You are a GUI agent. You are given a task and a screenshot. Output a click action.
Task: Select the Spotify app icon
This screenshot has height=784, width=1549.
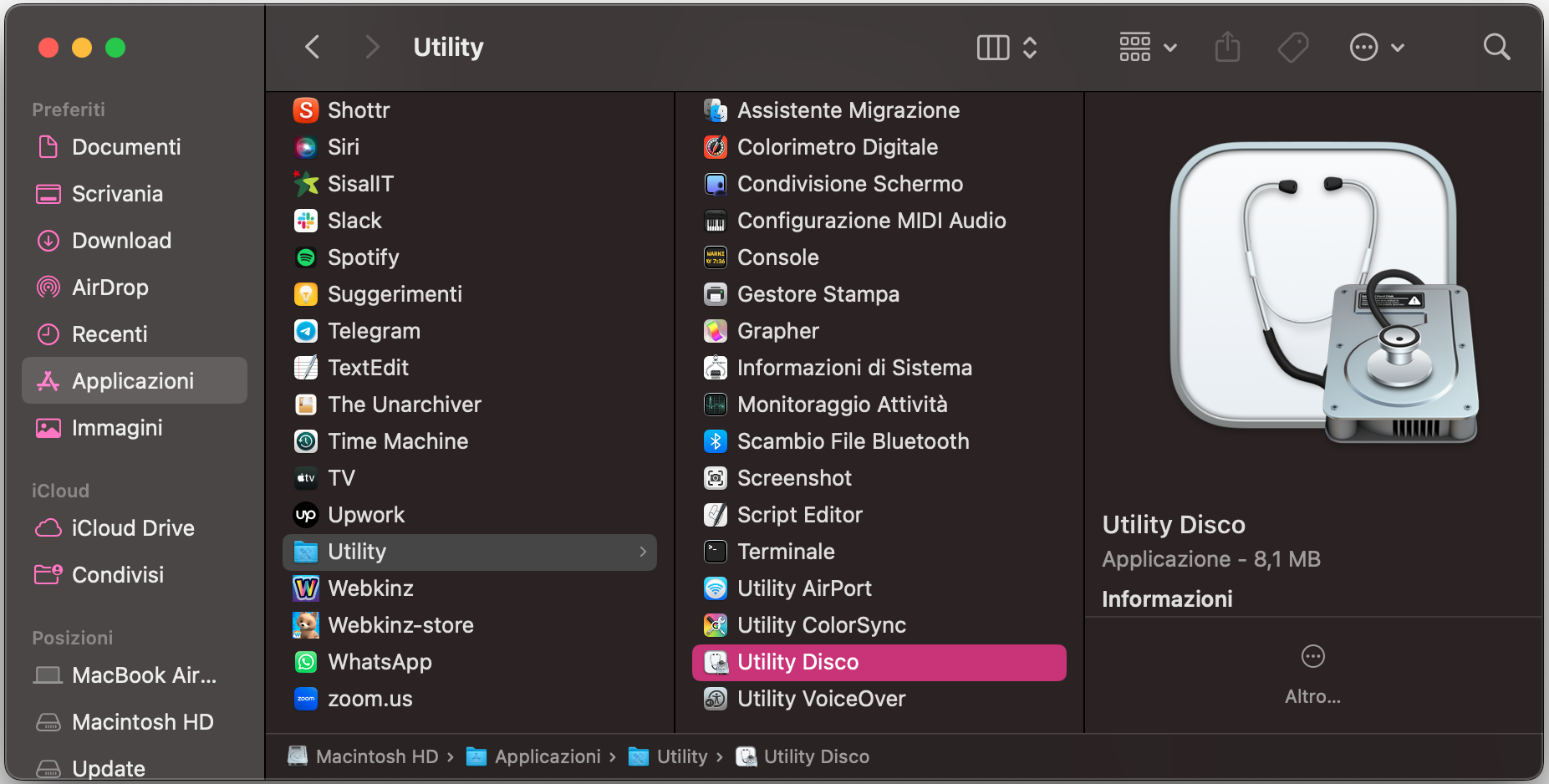coord(306,257)
